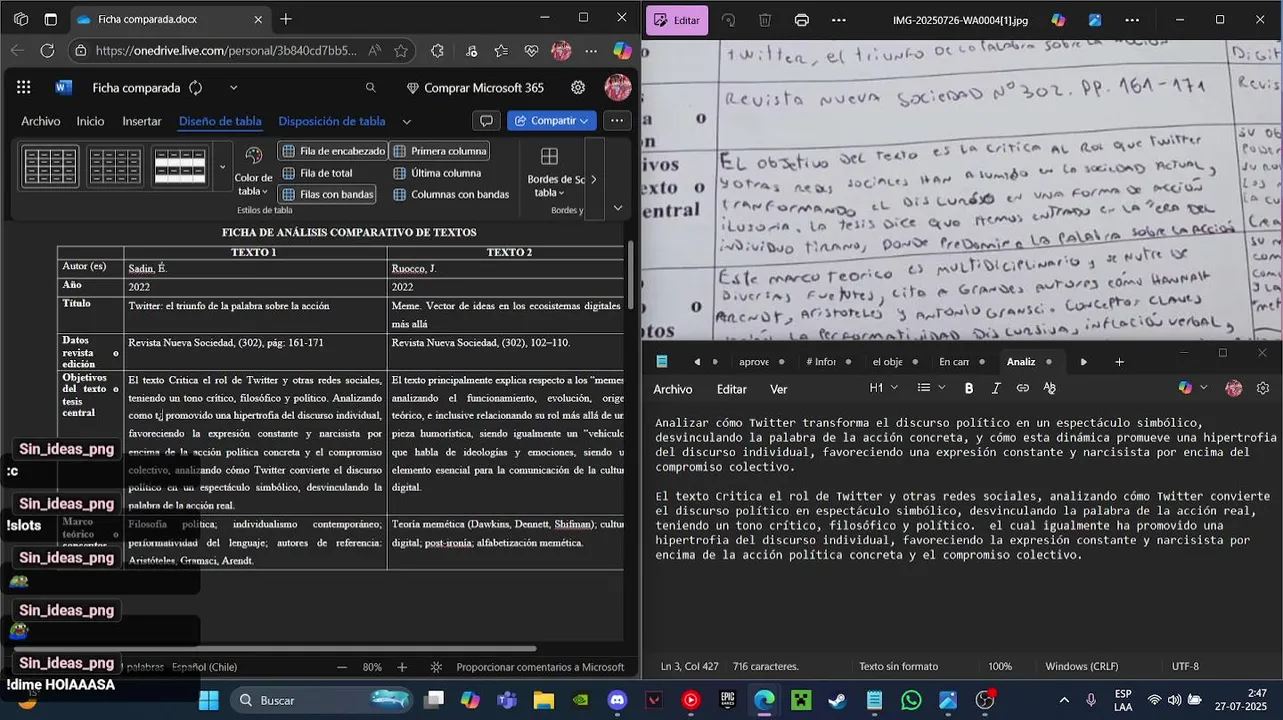Toggle Fila de encabezado option
The width and height of the screenshot is (1283, 720).
coord(333,151)
